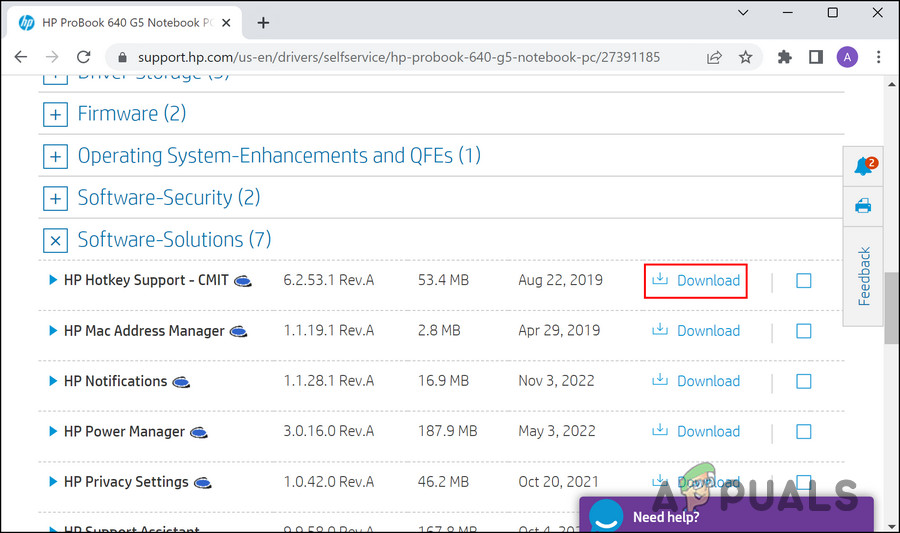This screenshot has width=900, height=533.
Task: Tick the HP Notifications checkbox
Action: pyautogui.click(x=803, y=381)
